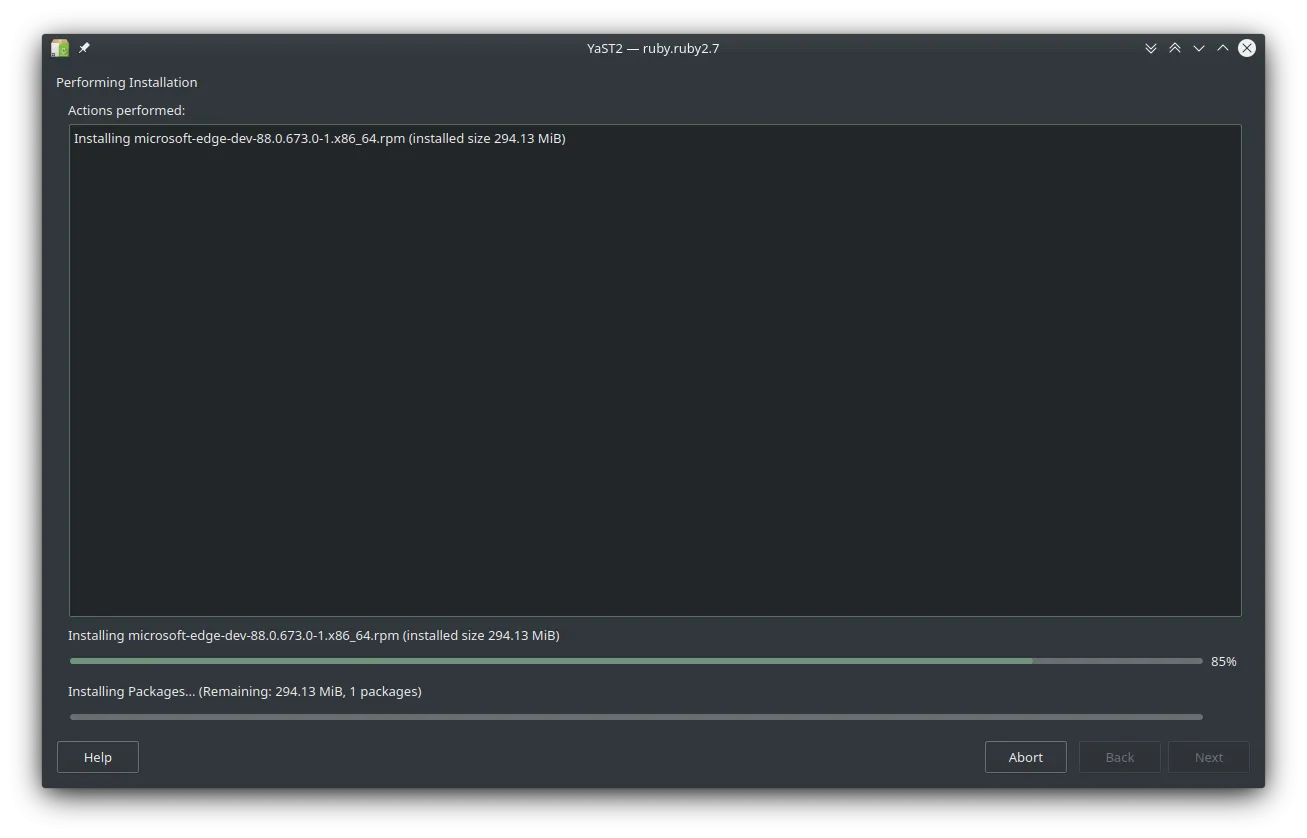The height and width of the screenshot is (838, 1307).
Task: Click the YaST package icon in the title bar
Action: (x=59, y=47)
